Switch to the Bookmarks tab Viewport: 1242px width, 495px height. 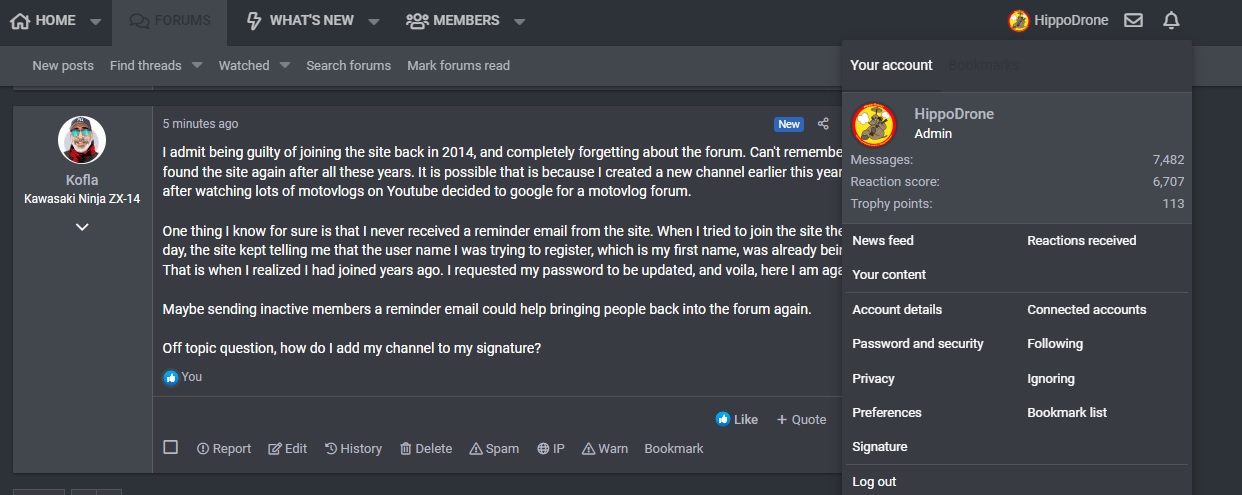point(984,65)
